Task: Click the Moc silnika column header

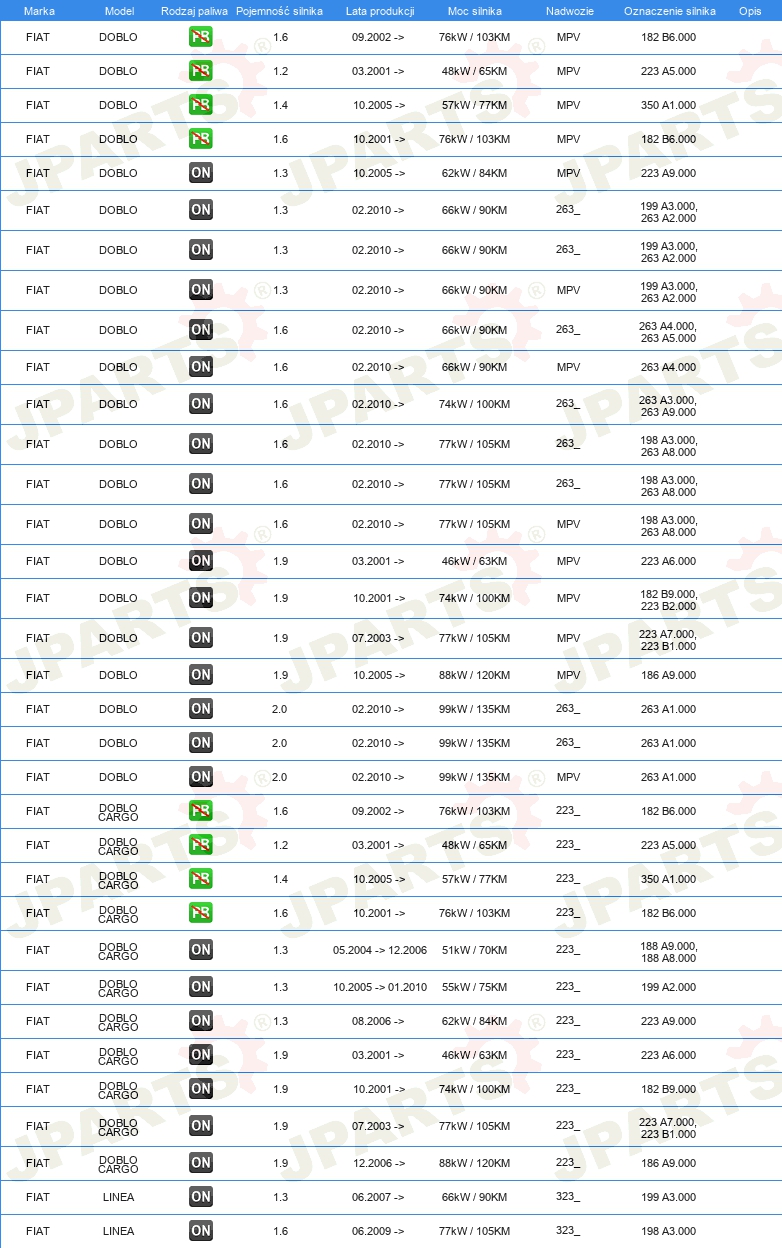Action: pyautogui.click(x=475, y=11)
